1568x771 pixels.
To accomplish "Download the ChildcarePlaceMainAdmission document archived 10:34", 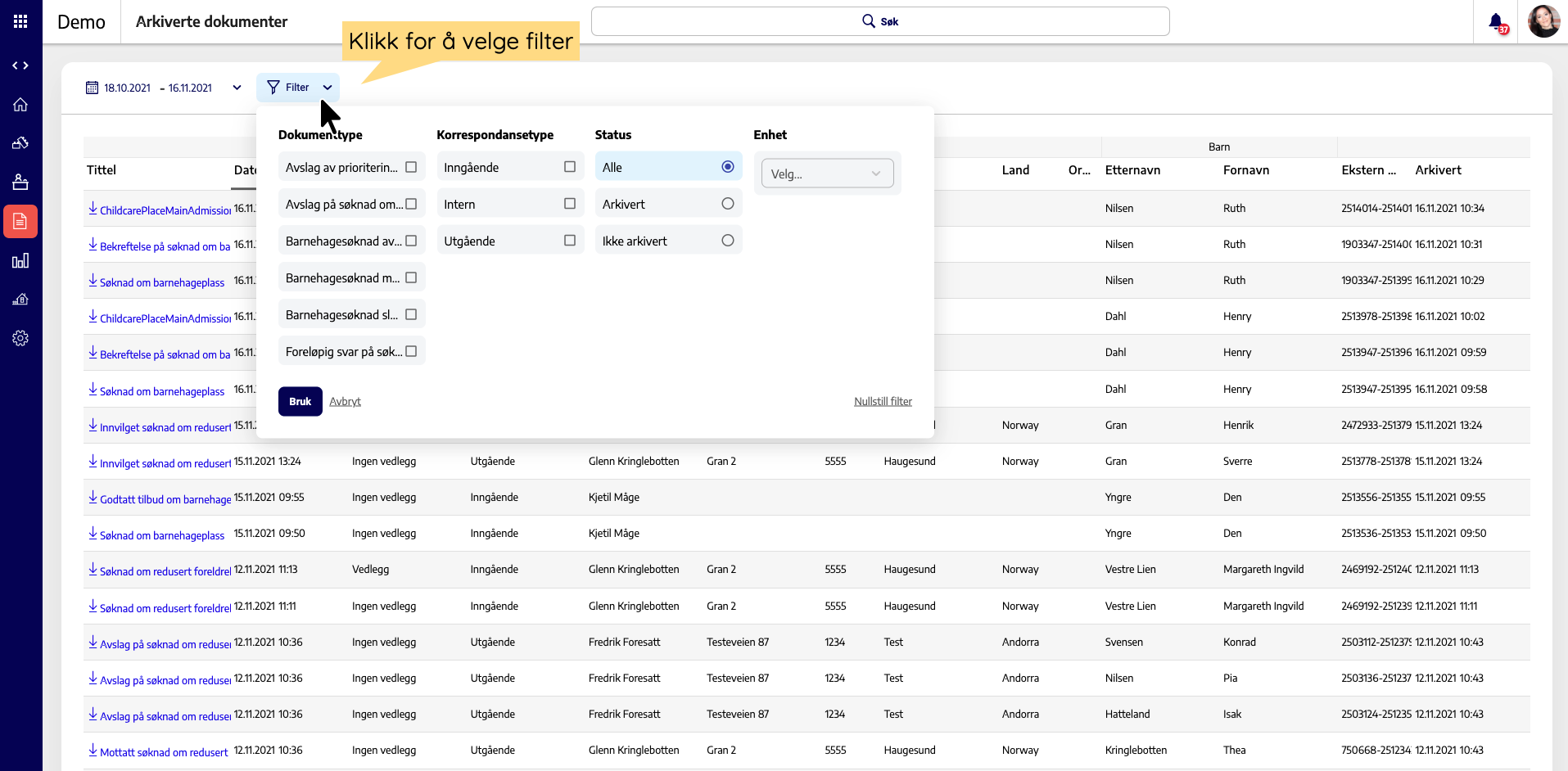I will (x=93, y=209).
